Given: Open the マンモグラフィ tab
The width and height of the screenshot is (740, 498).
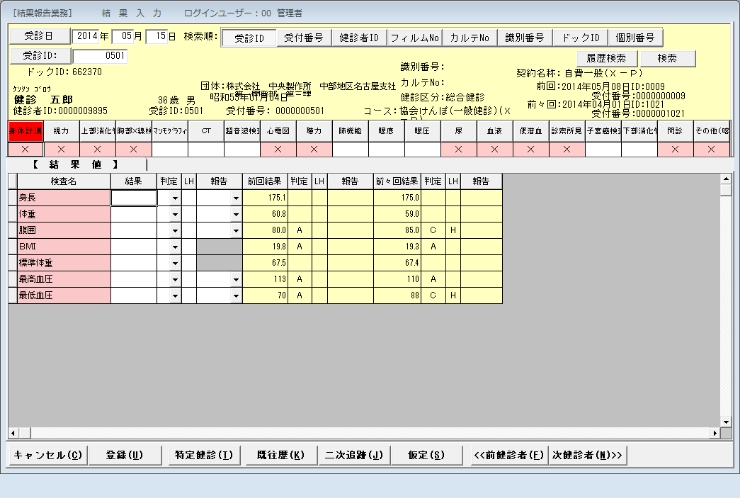Looking at the screenshot, I should pyautogui.click(x=170, y=131).
